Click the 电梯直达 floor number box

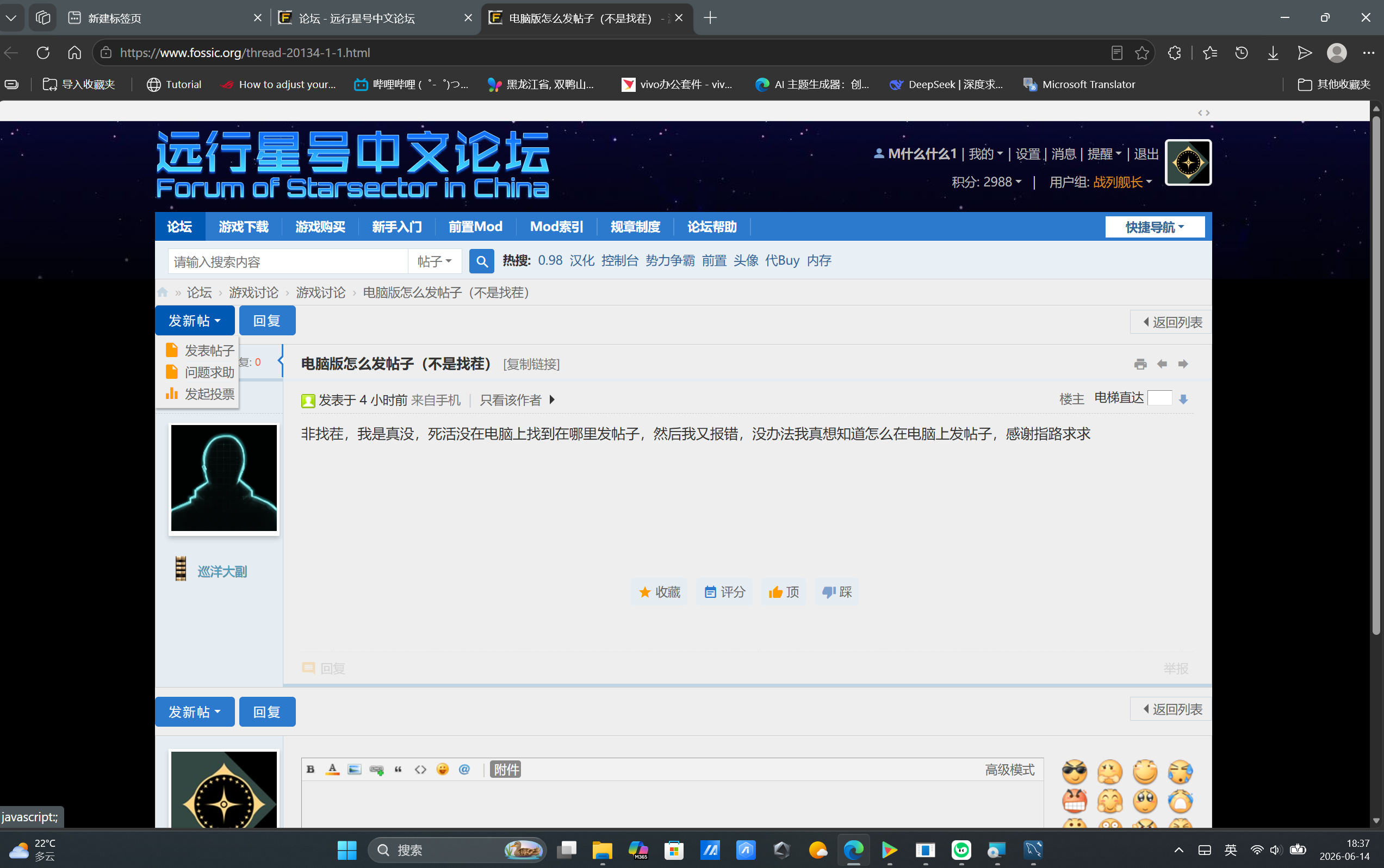(x=1159, y=398)
